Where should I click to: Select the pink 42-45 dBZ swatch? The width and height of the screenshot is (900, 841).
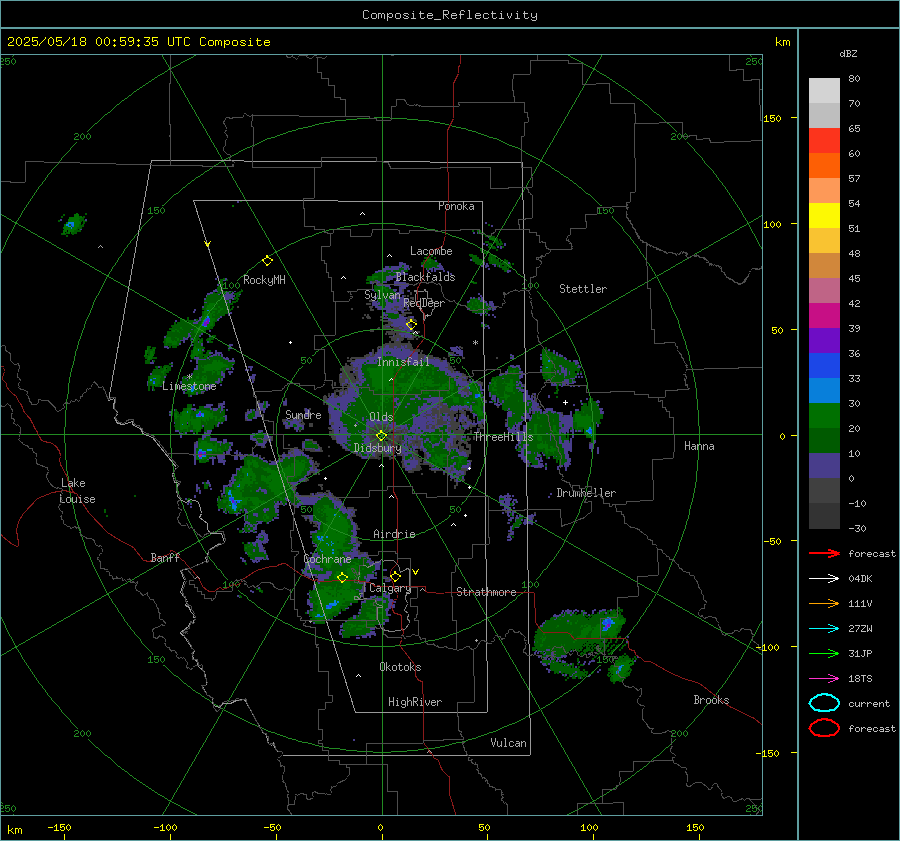pyautogui.click(x=824, y=291)
